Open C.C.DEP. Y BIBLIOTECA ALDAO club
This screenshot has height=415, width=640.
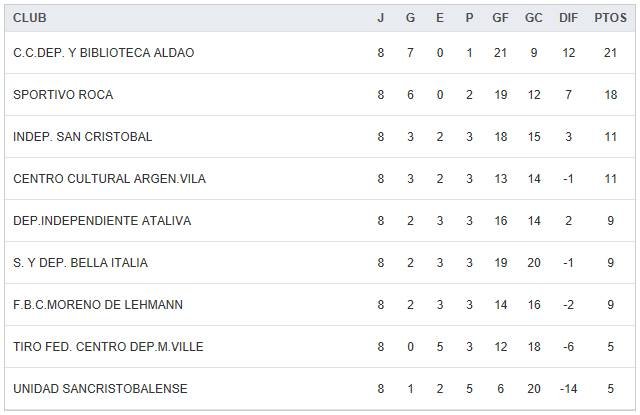coord(104,53)
